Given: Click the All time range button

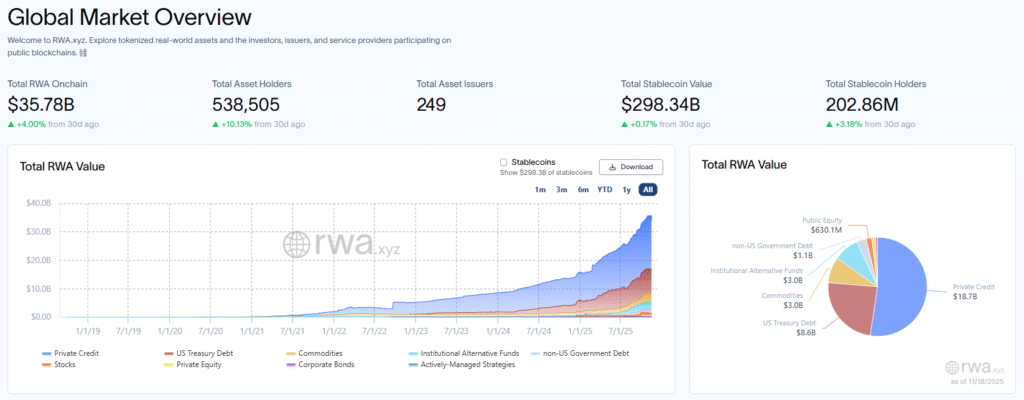Looking at the screenshot, I should pyautogui.click(x=648, y=189).
